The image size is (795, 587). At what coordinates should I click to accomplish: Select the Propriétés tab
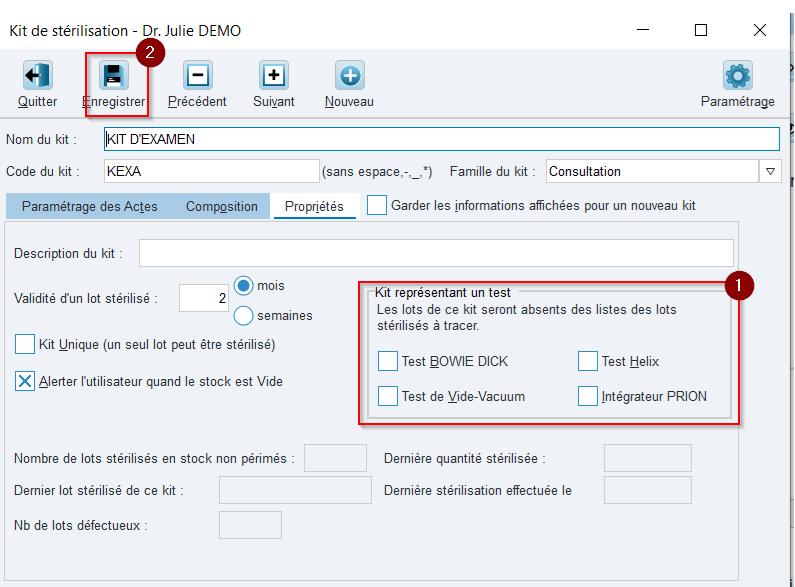[x=314, y=206]
